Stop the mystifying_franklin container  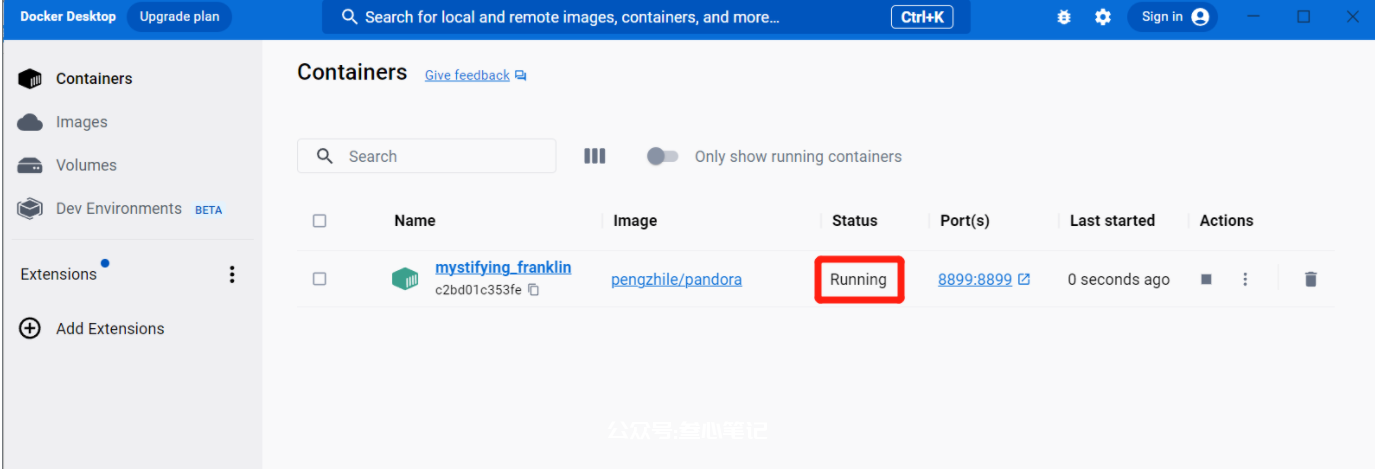1206,279
